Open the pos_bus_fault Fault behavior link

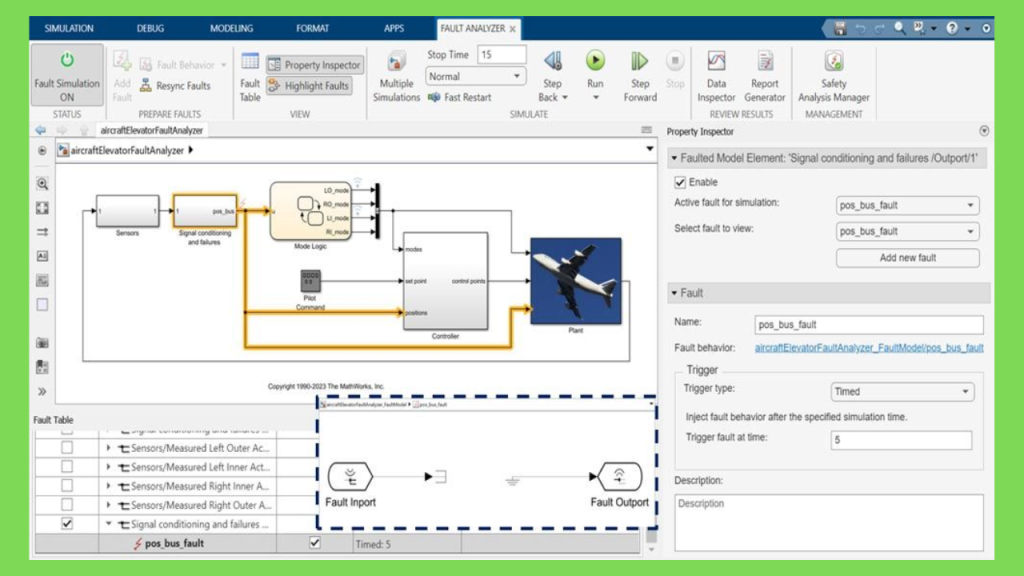click(869, 348)
